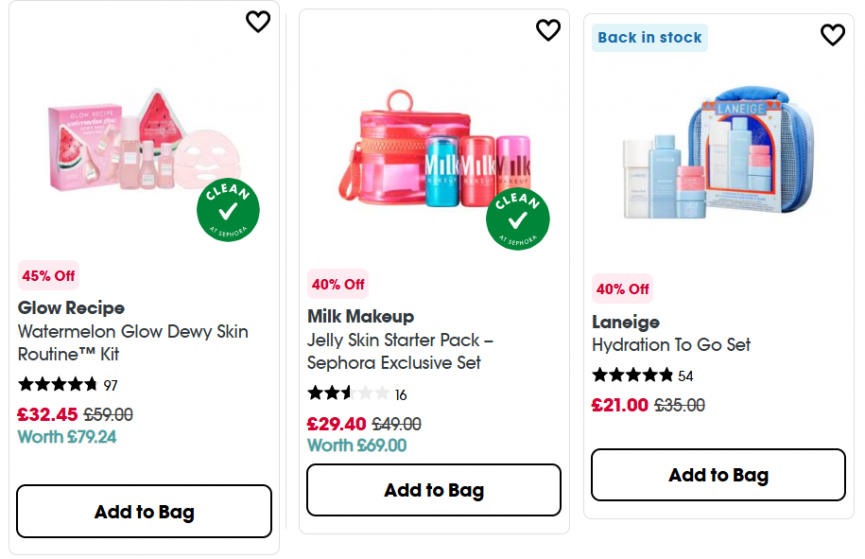This screenshot has width=865, height=559.
Task: View Laneige five-star rating reviews
Action: tap(633, 376)
